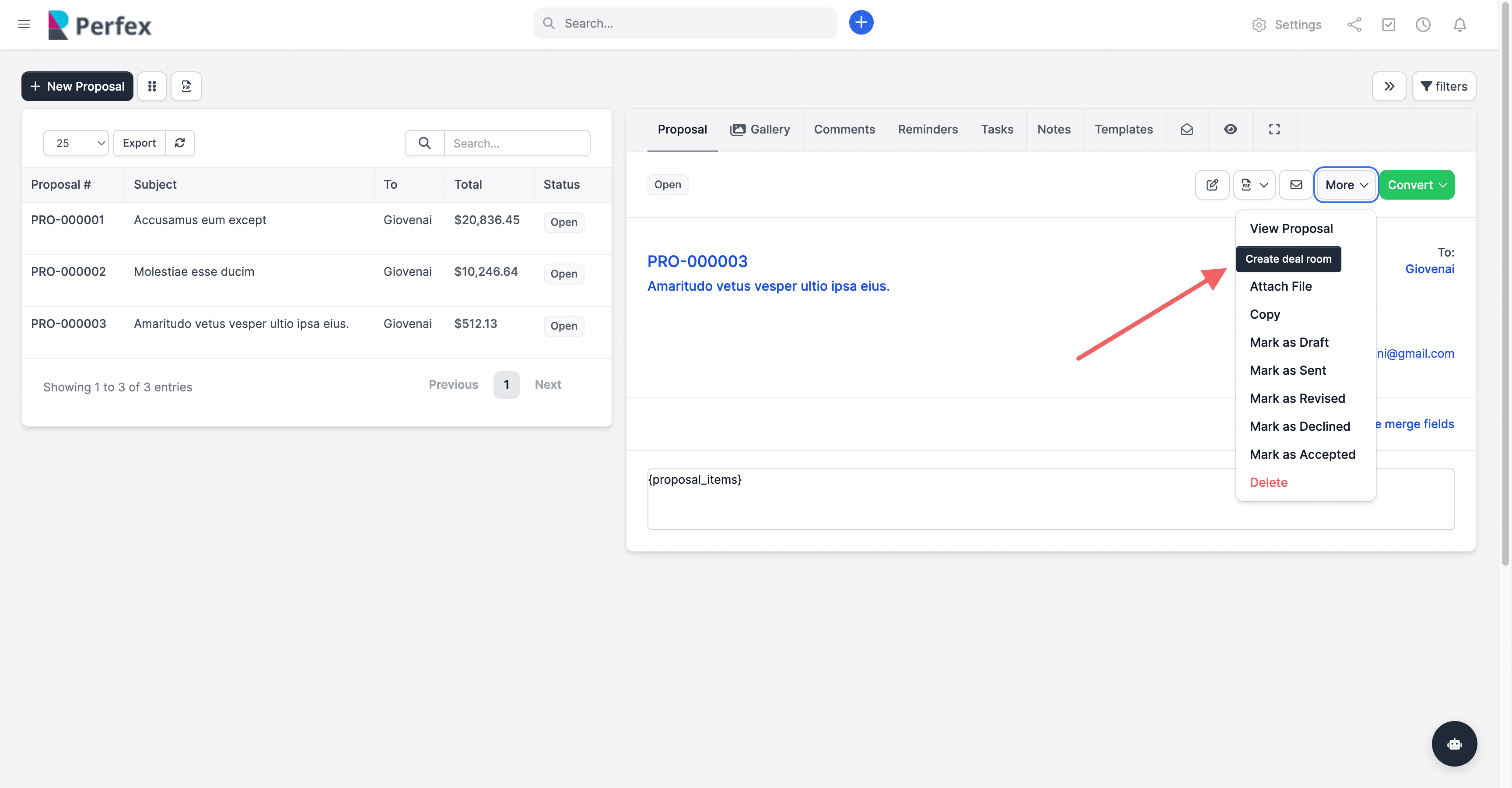This screenshot has width=1512, height=788.
Task: Switch to the Gallery tab
Action: point(760,130)
